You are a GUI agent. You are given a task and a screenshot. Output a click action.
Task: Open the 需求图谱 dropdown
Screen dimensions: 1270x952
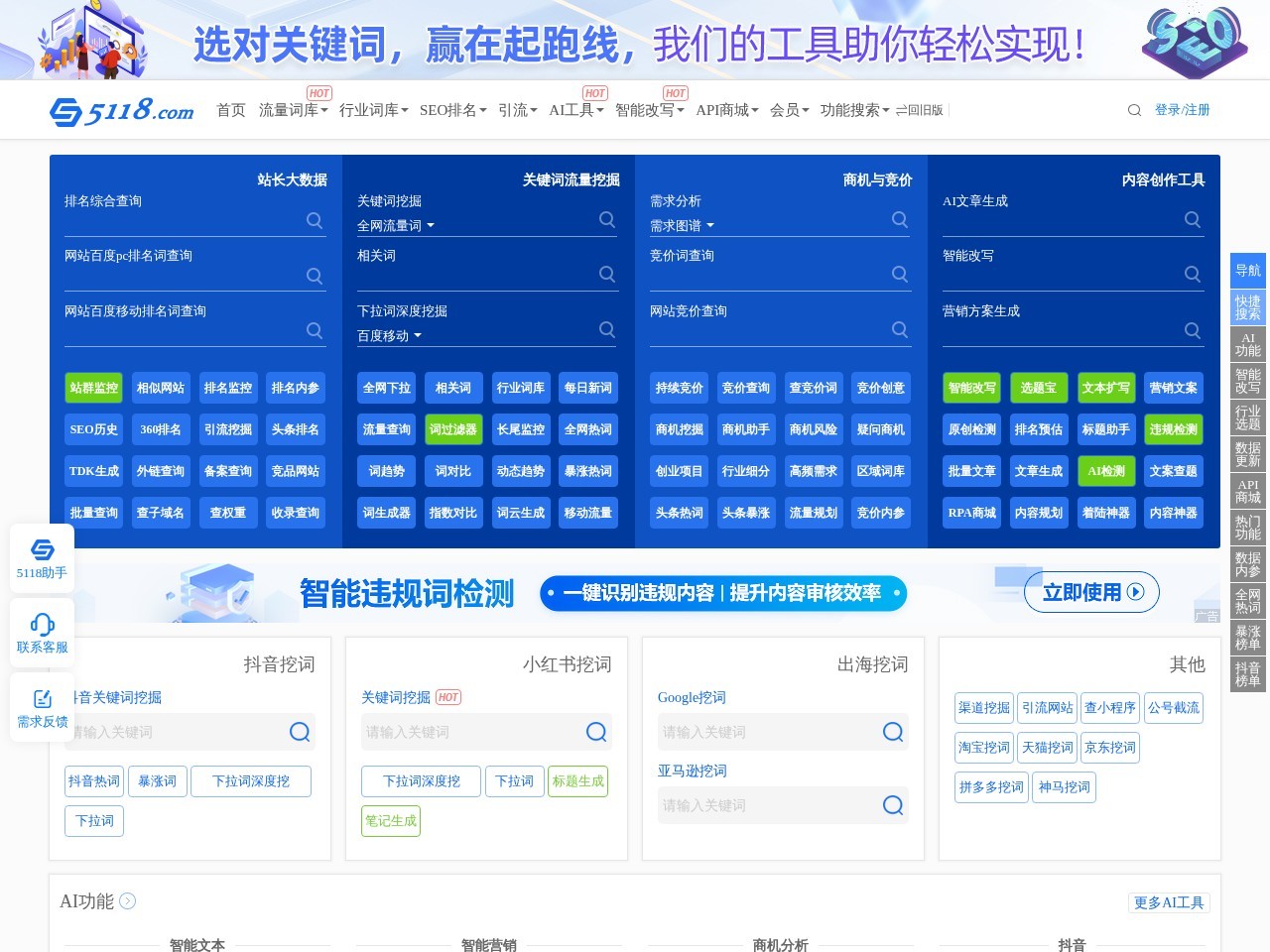682,226
